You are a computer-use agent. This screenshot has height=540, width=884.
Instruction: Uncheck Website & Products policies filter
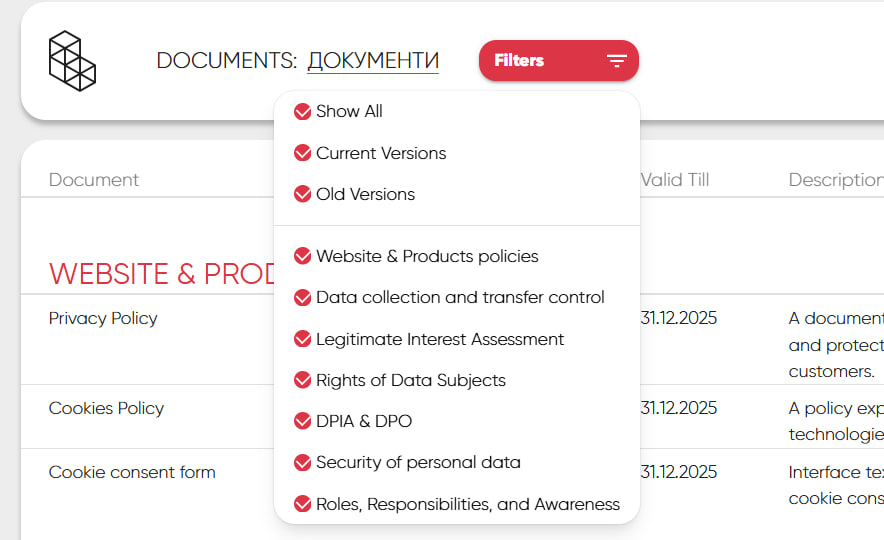[303, 256]
